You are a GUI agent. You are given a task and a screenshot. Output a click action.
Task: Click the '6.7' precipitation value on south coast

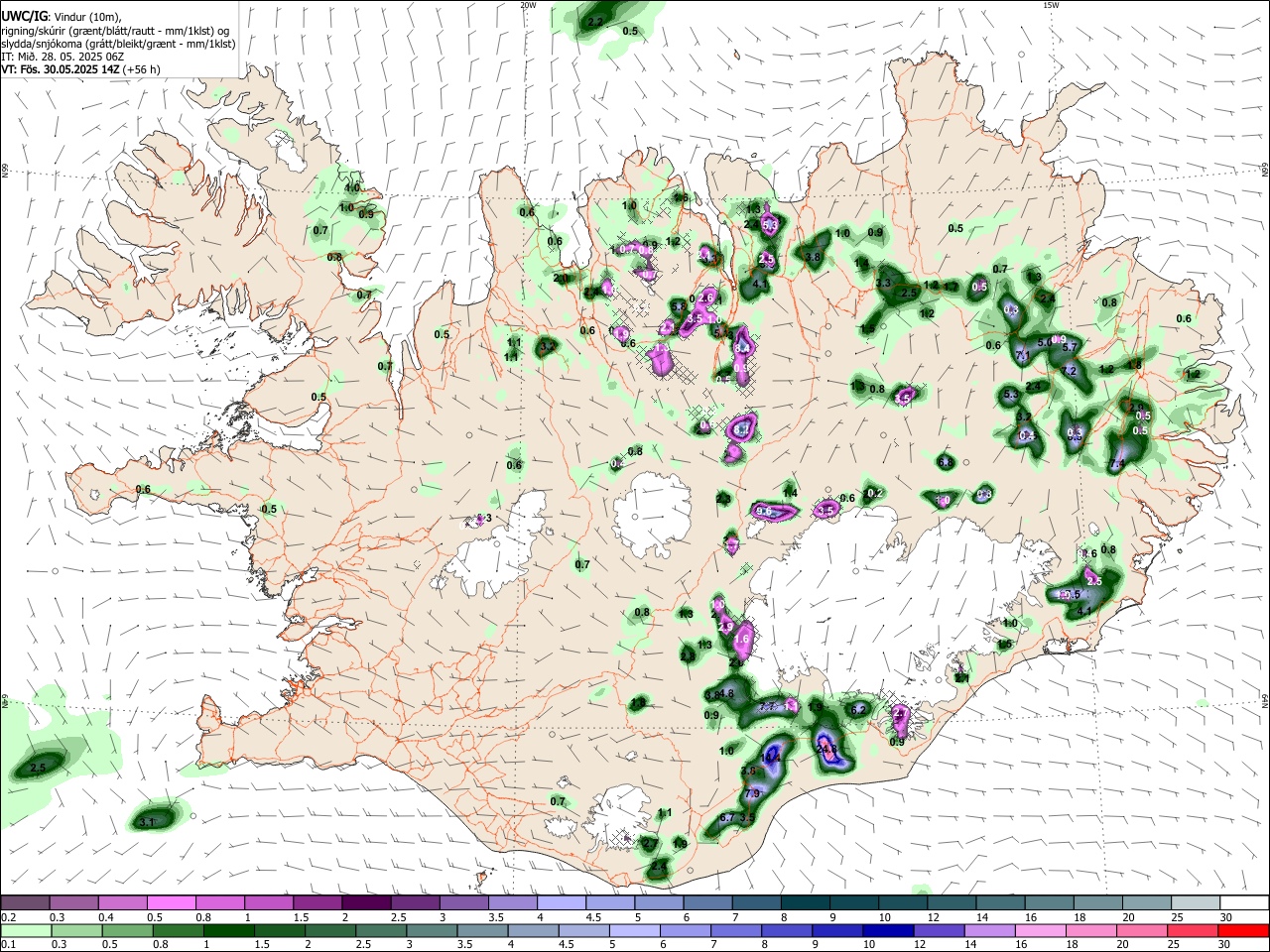[727, 817]
